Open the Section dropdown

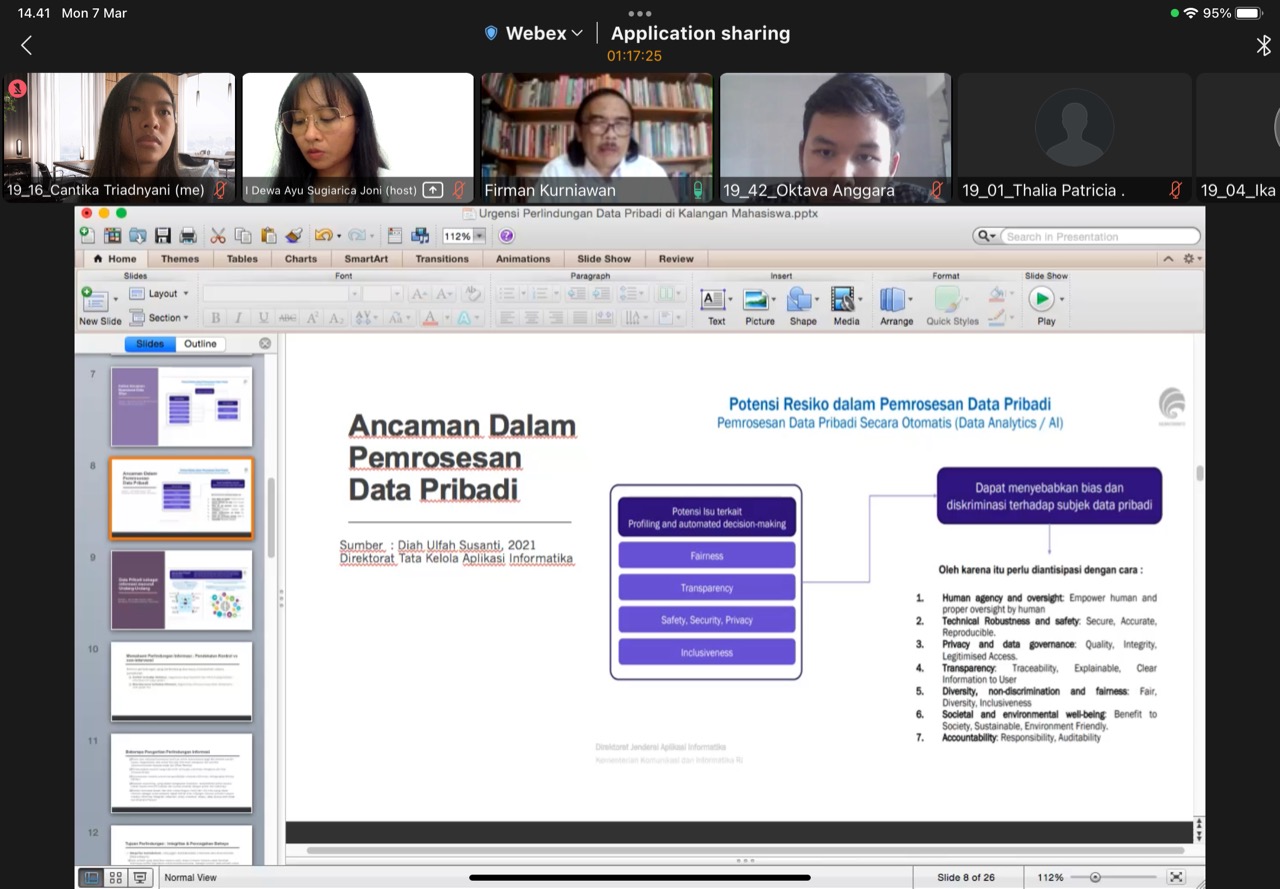[x=158, y=318]
